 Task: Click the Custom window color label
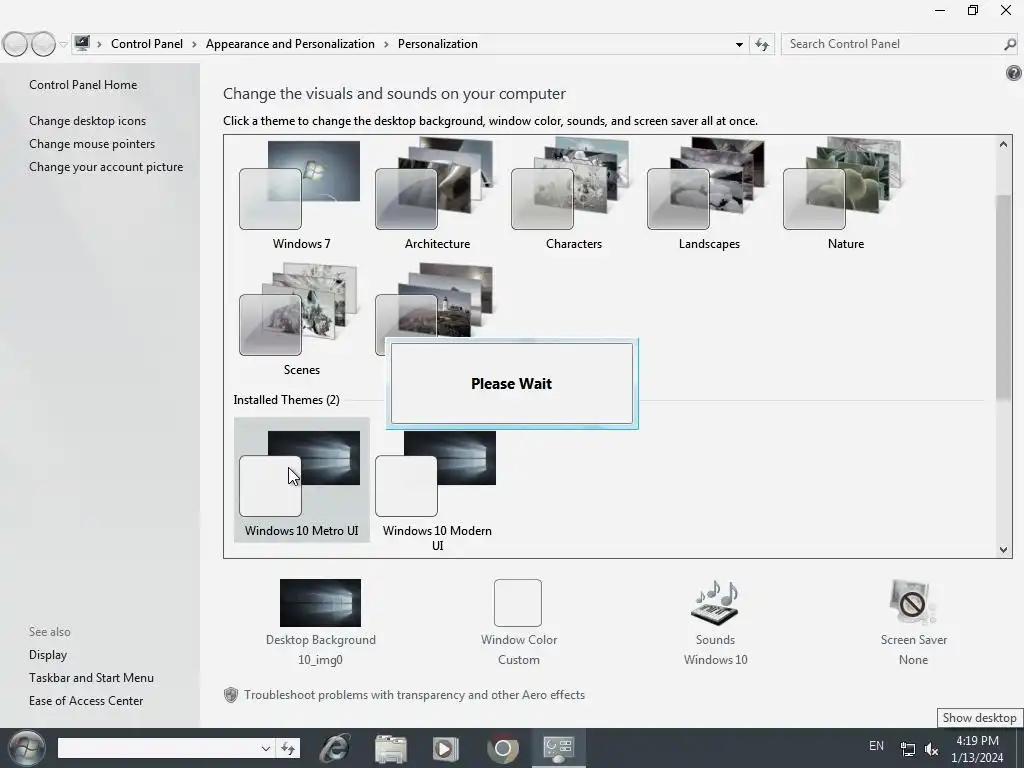[x=519, y=660]
